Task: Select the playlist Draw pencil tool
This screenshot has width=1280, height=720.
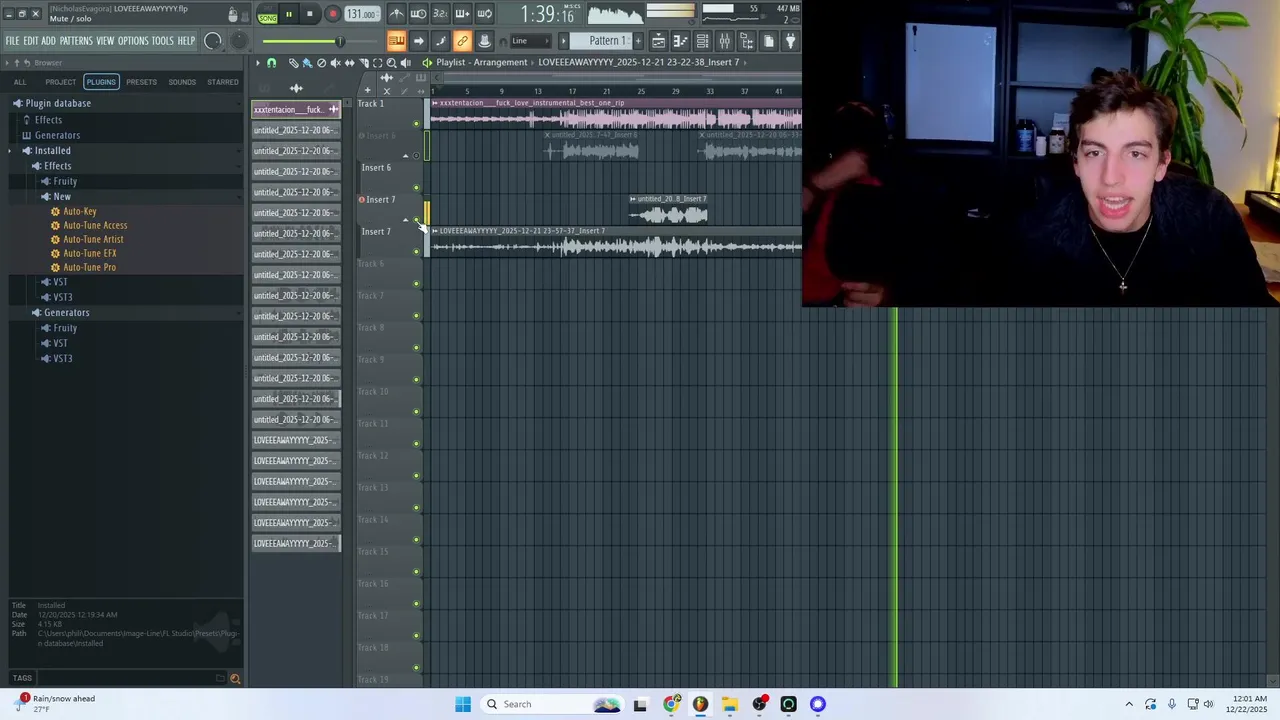Action: (293, 63)
